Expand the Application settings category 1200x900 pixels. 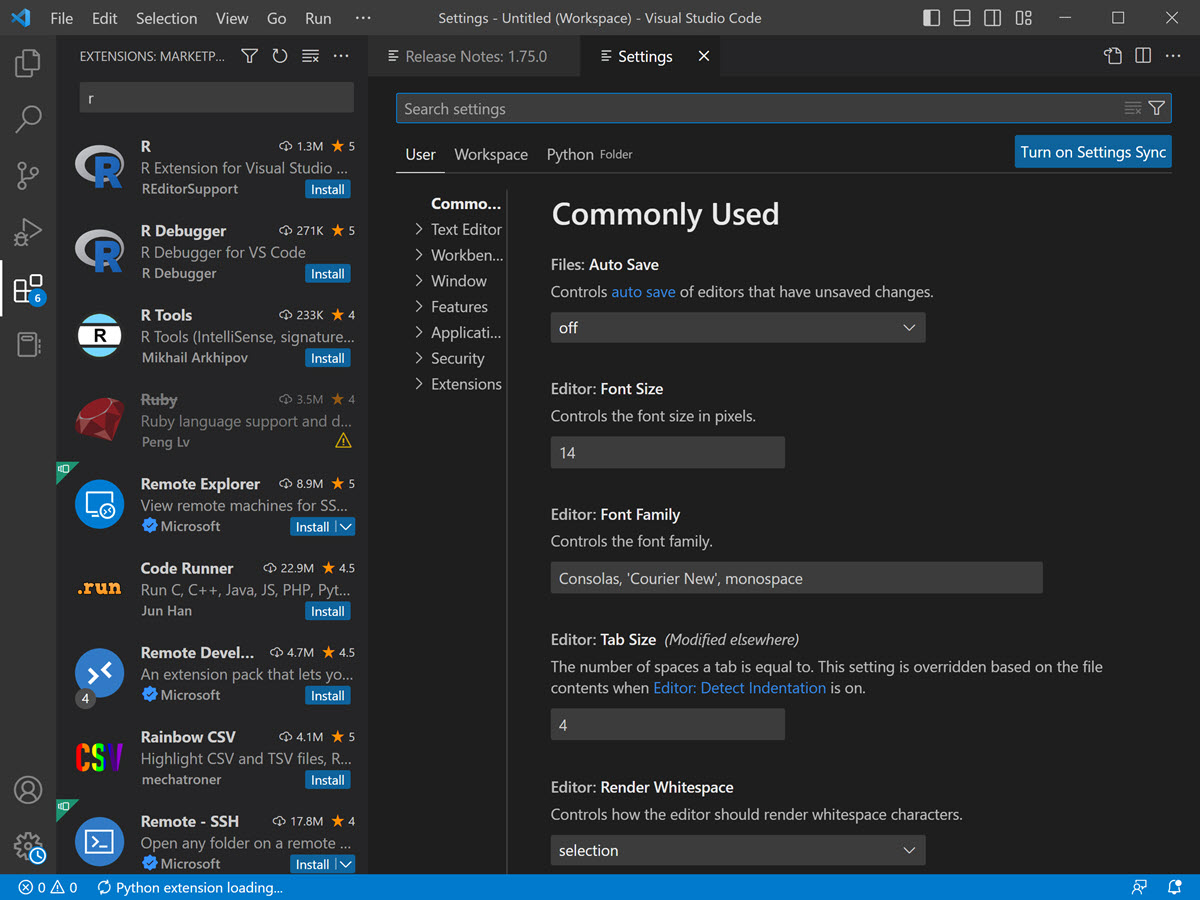458,333
